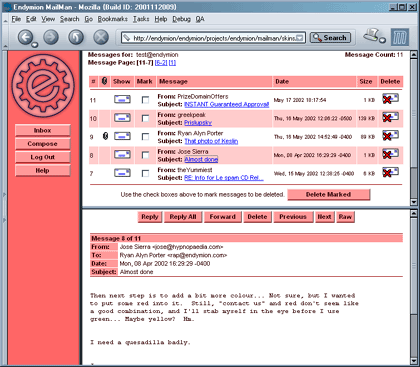This screenshot has height=367, width=420.
Task: Delete message 10 from greekpeak icon
Action: 390,117
